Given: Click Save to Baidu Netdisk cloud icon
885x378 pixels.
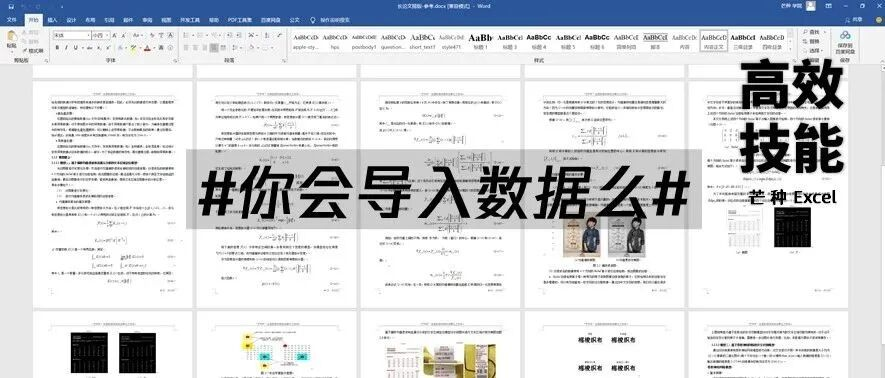Looking at the screenshot, I should pos(845,36).
